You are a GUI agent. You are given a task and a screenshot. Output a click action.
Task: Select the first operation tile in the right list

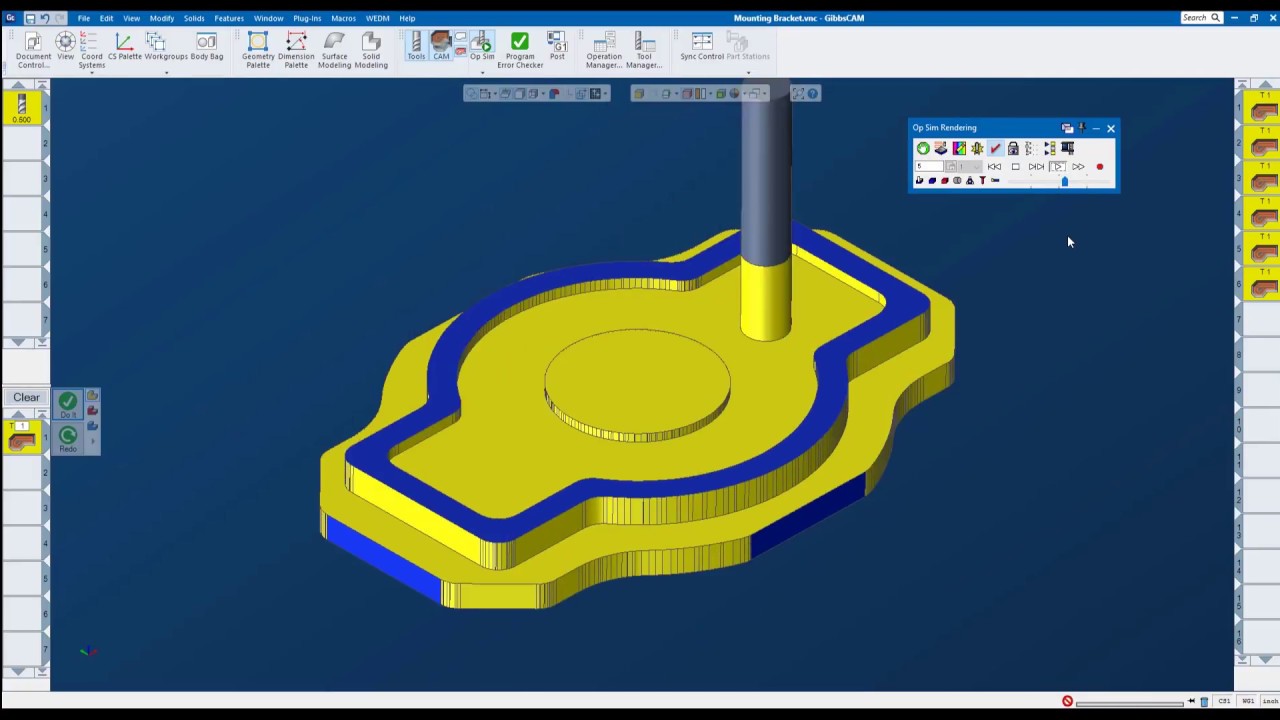click(x=1264, y=109)
